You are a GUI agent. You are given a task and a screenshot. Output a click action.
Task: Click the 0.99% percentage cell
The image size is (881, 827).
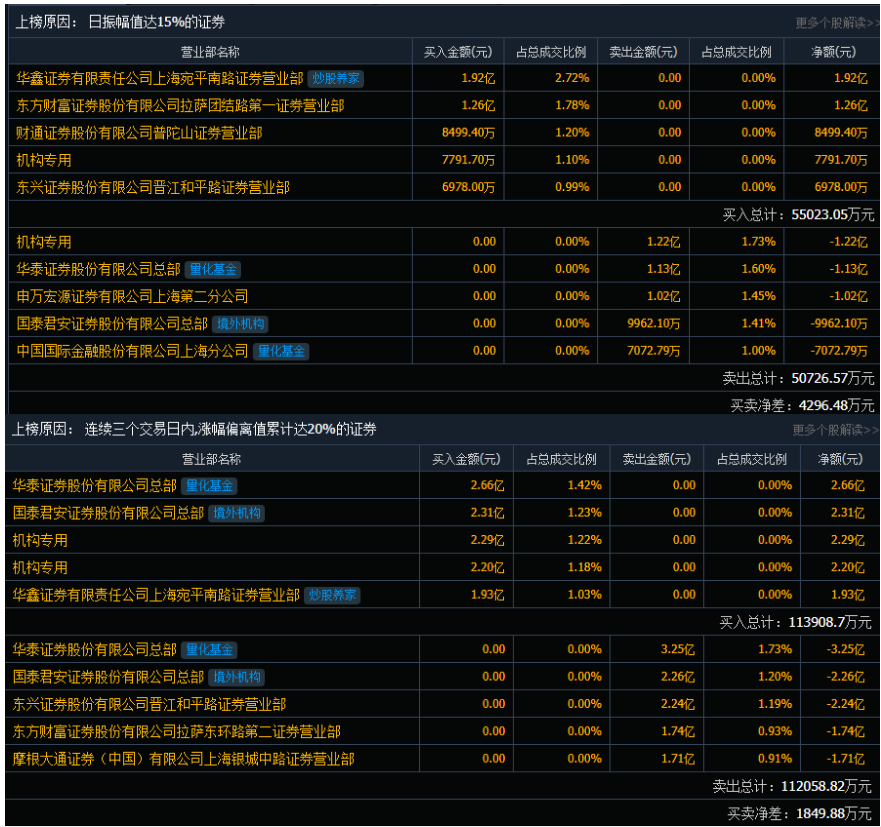click(572, 187)
